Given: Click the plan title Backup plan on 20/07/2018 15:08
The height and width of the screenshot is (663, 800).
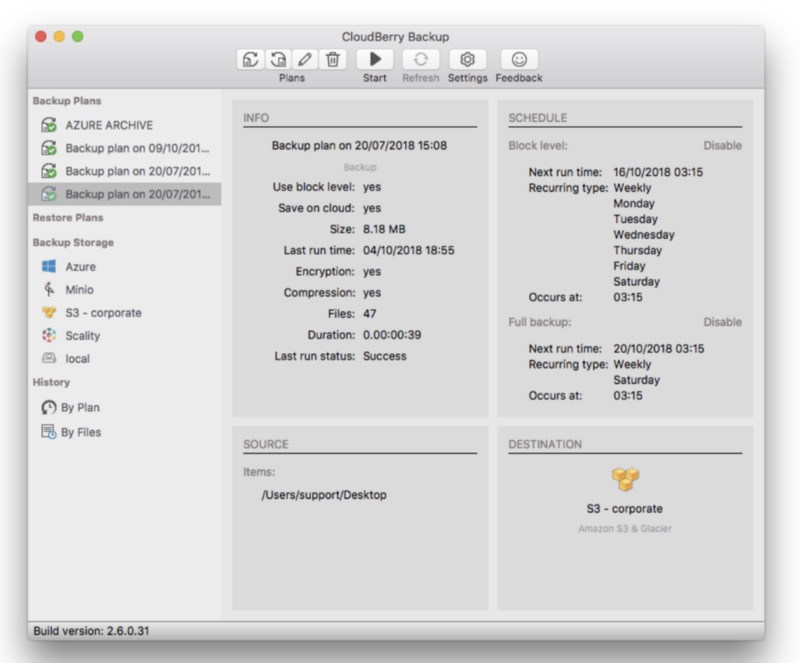Looking at the screenshot, I should (x=359, y=145).
